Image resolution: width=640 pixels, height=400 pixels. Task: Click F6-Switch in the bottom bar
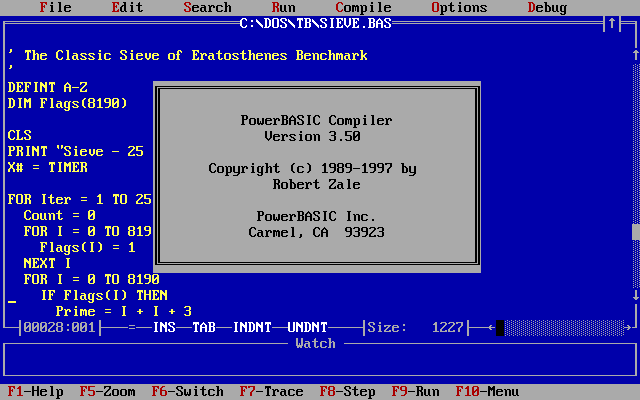pyautogui.click(x=187, y=391)
